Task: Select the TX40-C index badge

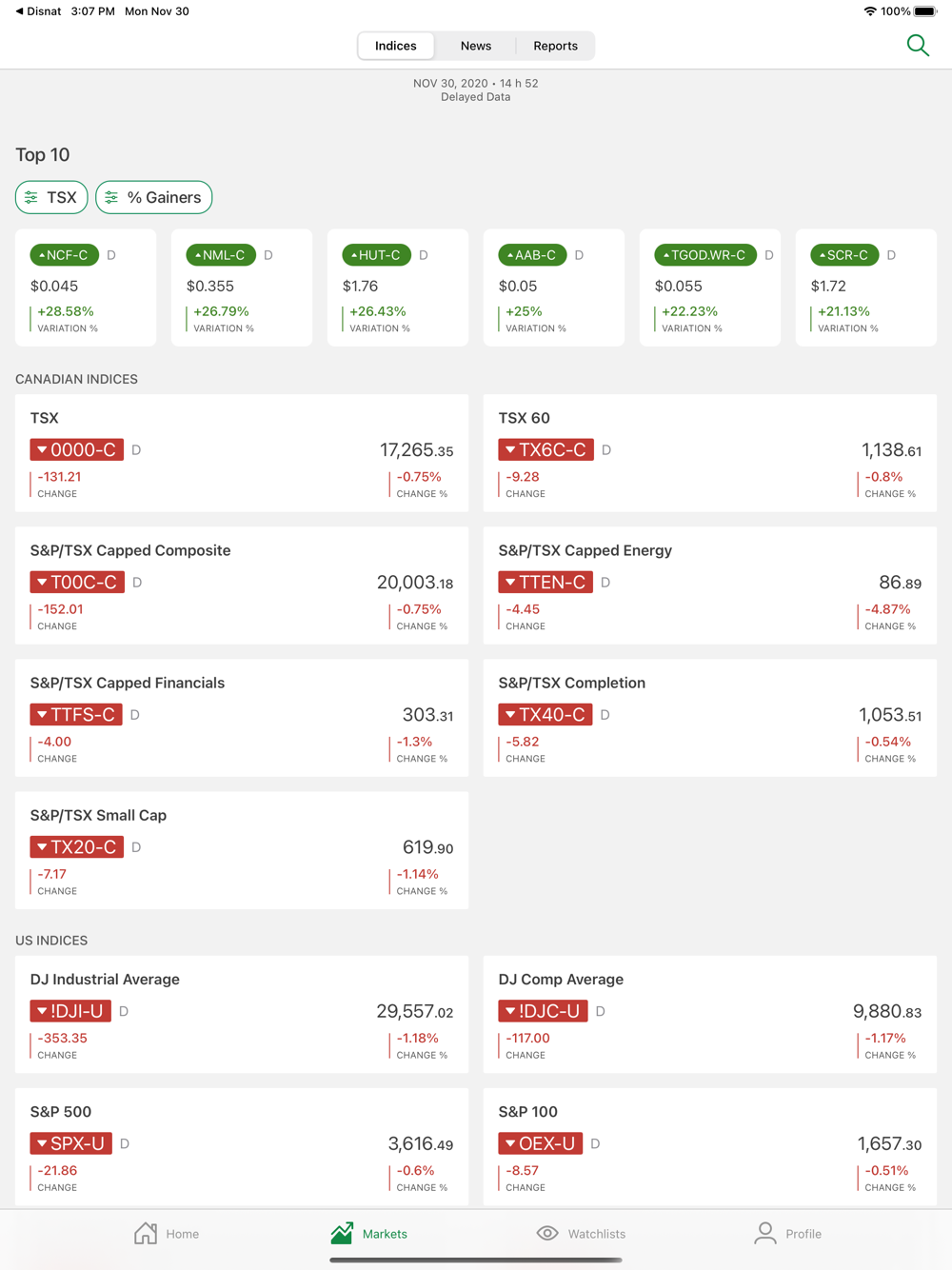Action: [x=545, y=714]
